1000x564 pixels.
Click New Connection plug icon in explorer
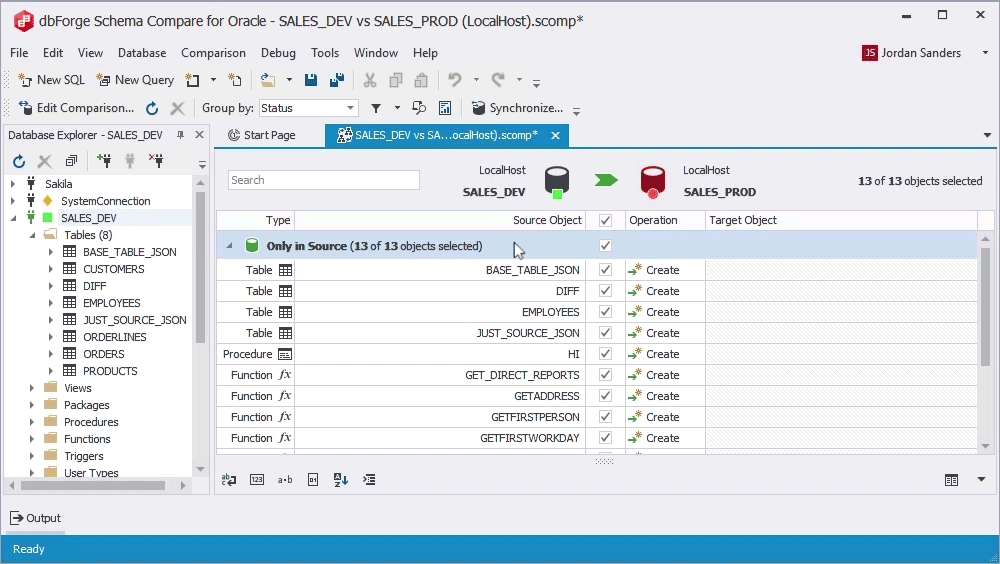click(x=104, y=161)
